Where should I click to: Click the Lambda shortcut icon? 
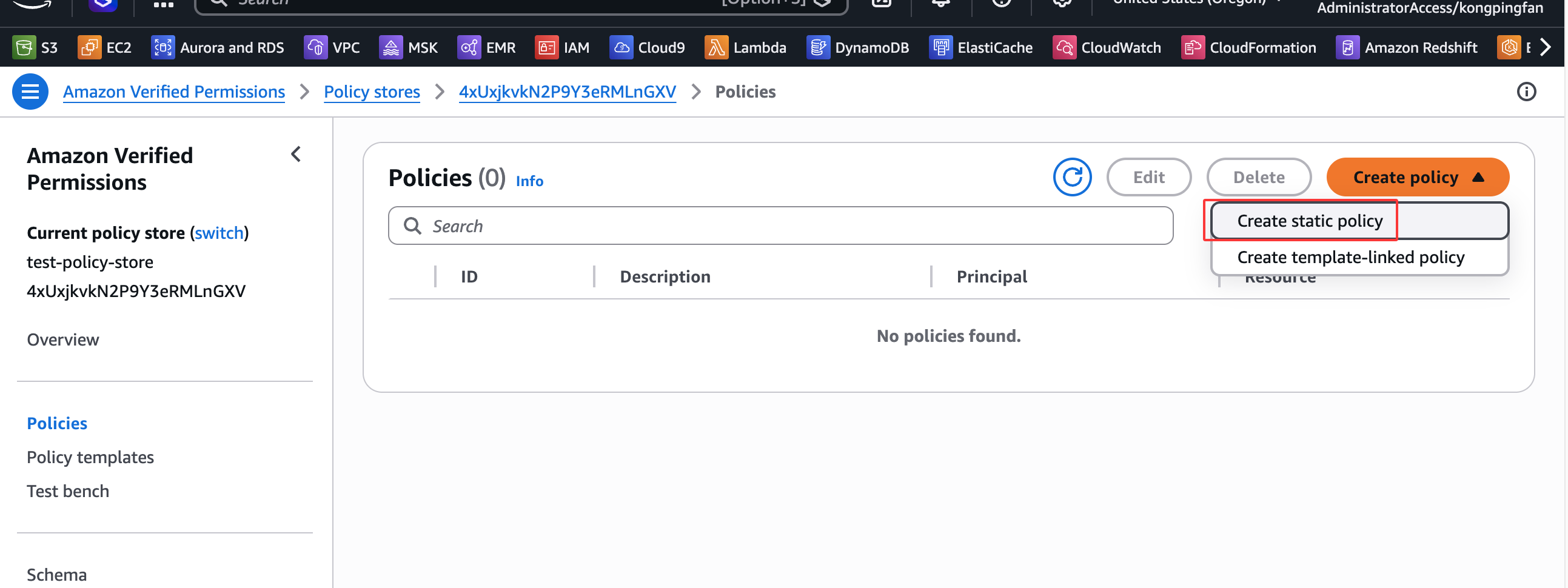point(716,47)
